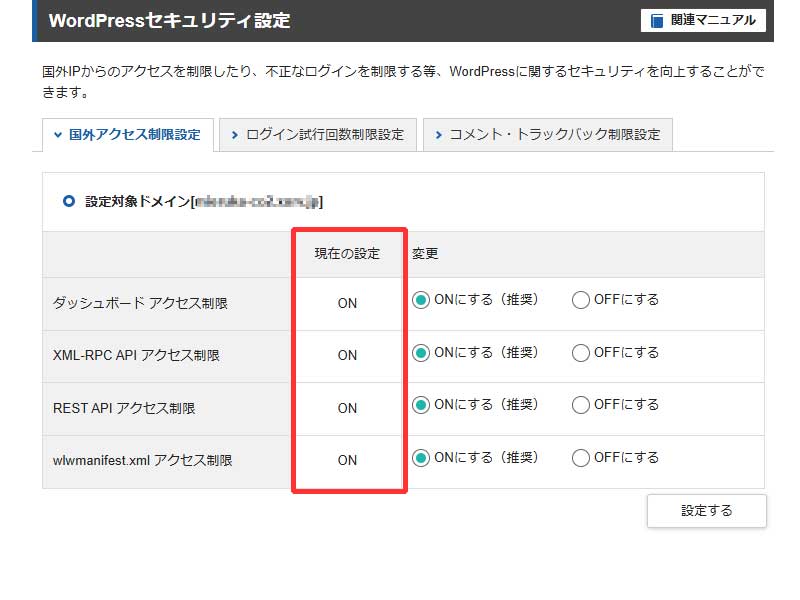This screenshot has width=800, height=600.
Task: Select OFFにする for XML-RPC API アクセス制限
Action: tap(581, 353)
